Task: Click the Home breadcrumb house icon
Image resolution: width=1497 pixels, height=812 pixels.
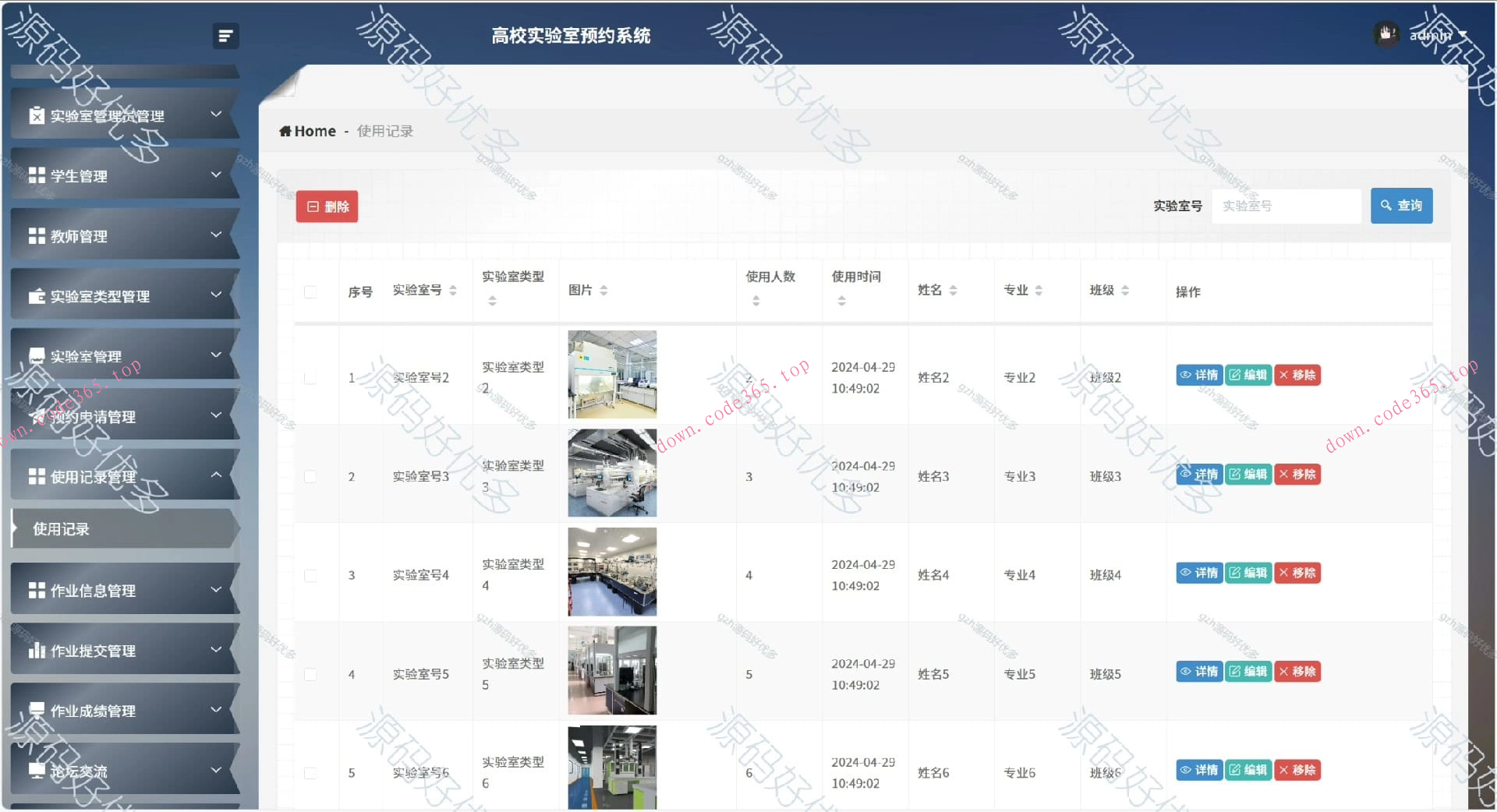Action: pyautogui.click(x=285, y=130)
